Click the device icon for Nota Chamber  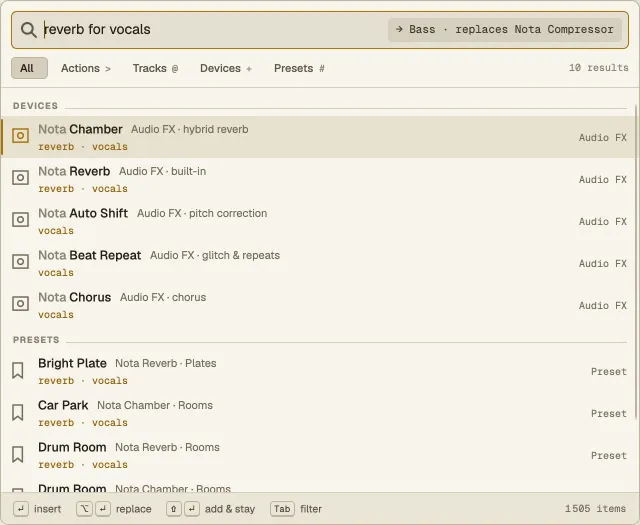[x=20, y=136]
